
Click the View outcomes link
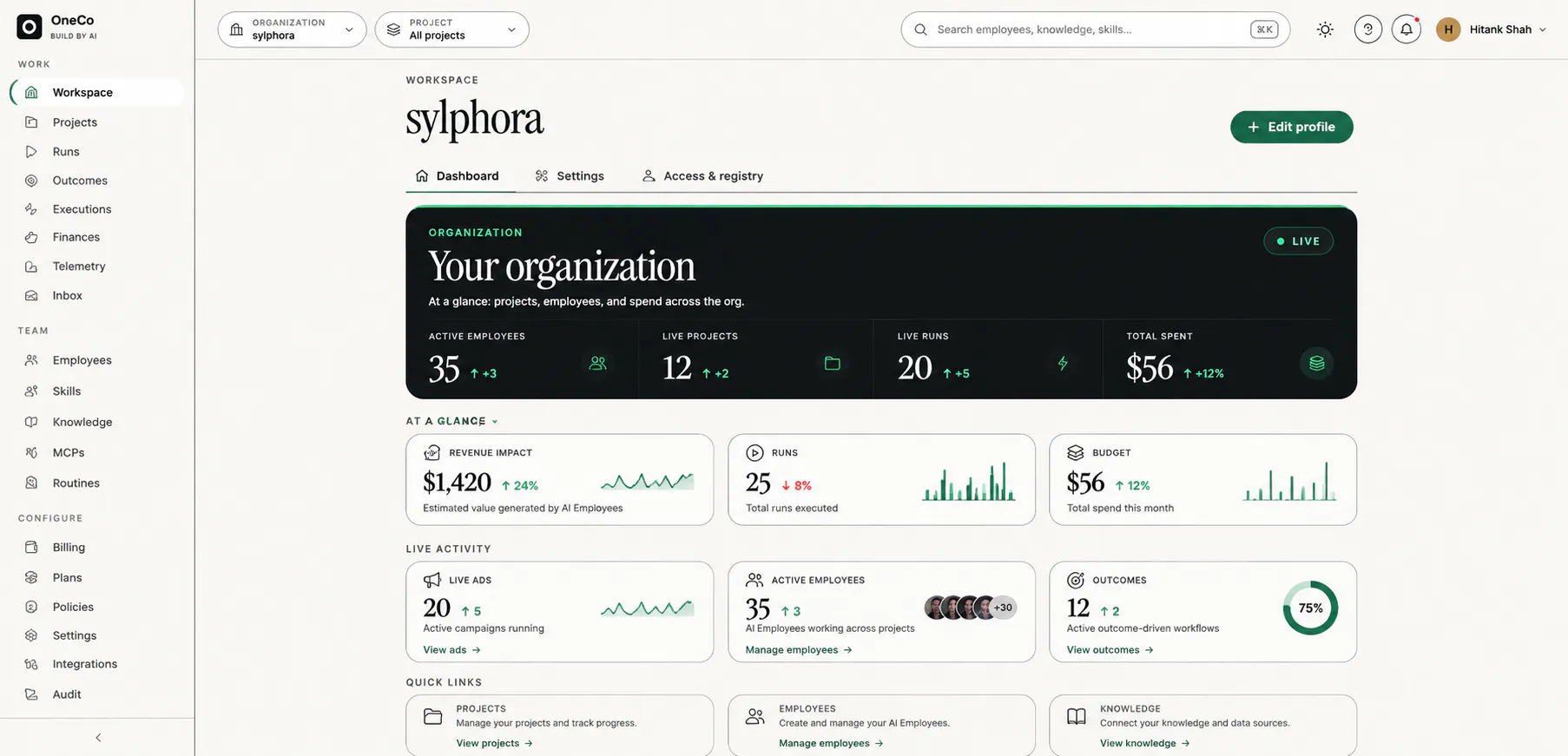pyautogui.click(x=1110, y=650)
